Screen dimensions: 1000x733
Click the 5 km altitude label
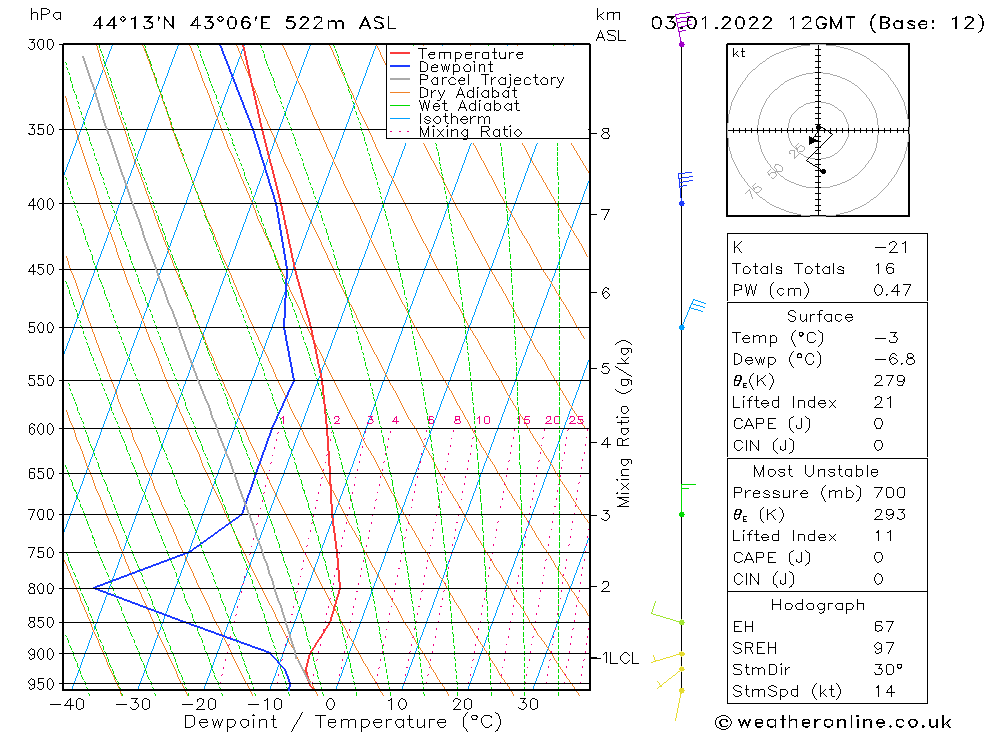coord(605,369)
